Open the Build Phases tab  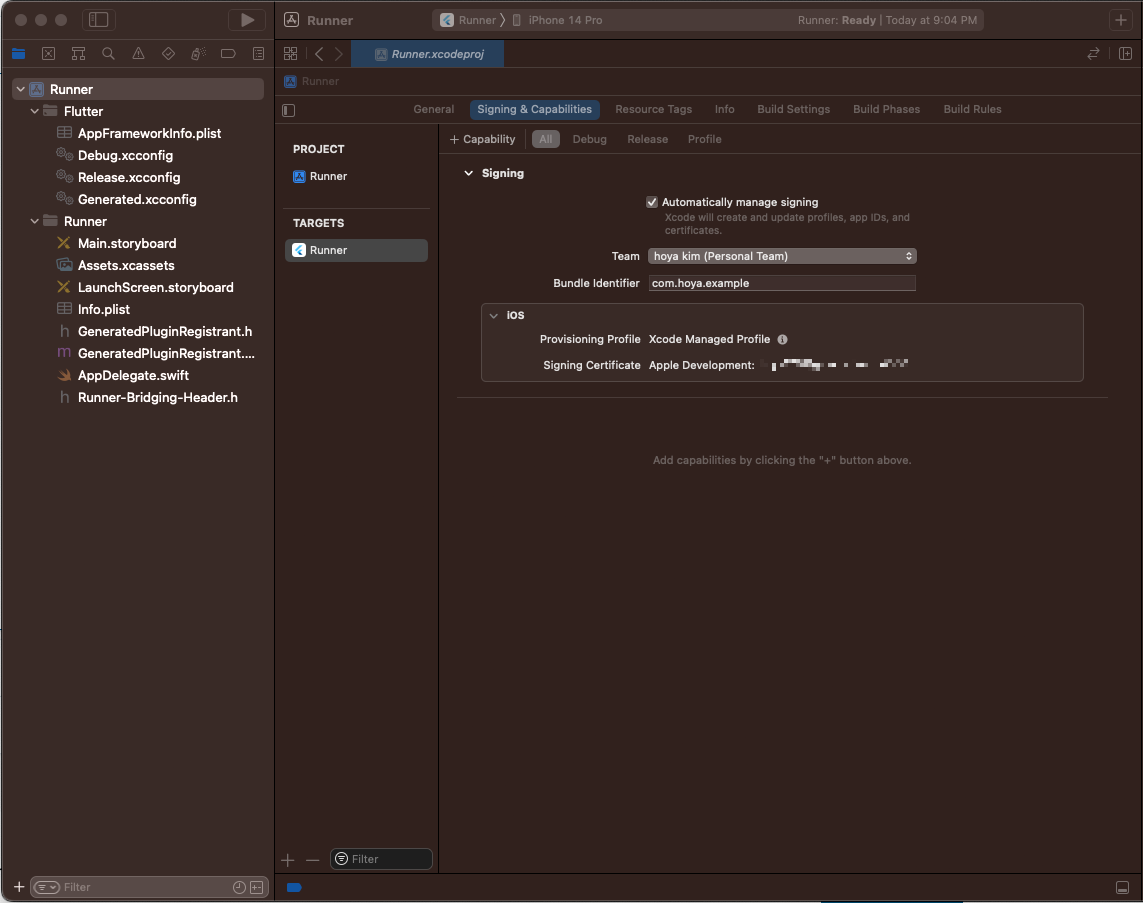click(x=886, y=109)
